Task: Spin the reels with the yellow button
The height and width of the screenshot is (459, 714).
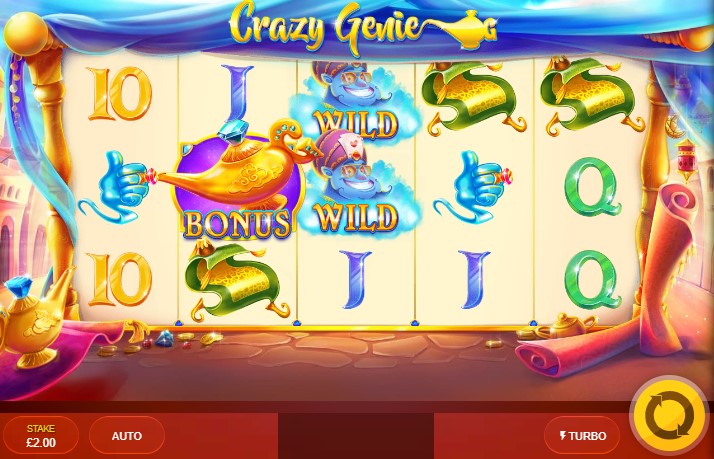Action: click(669, 415)
